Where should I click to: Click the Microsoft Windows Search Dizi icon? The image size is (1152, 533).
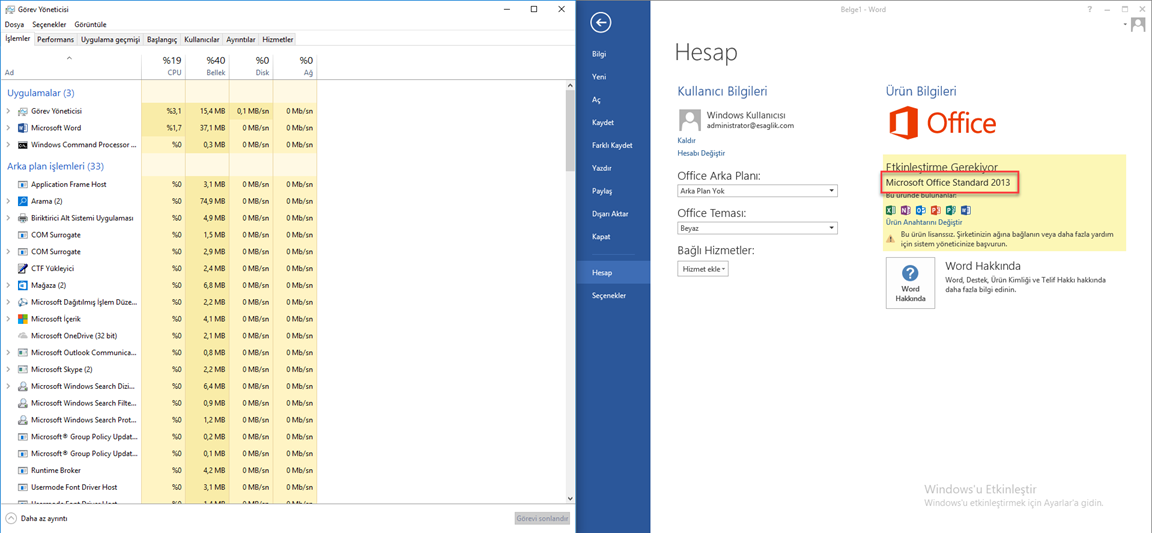click(23, 386)
